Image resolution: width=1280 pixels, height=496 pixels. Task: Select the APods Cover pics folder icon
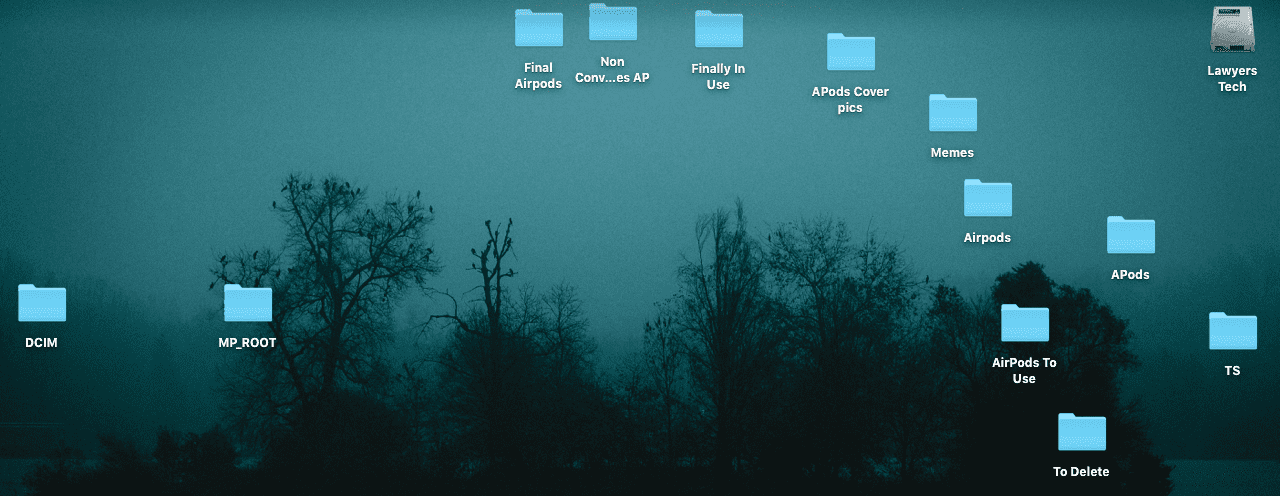pos(851,52)
